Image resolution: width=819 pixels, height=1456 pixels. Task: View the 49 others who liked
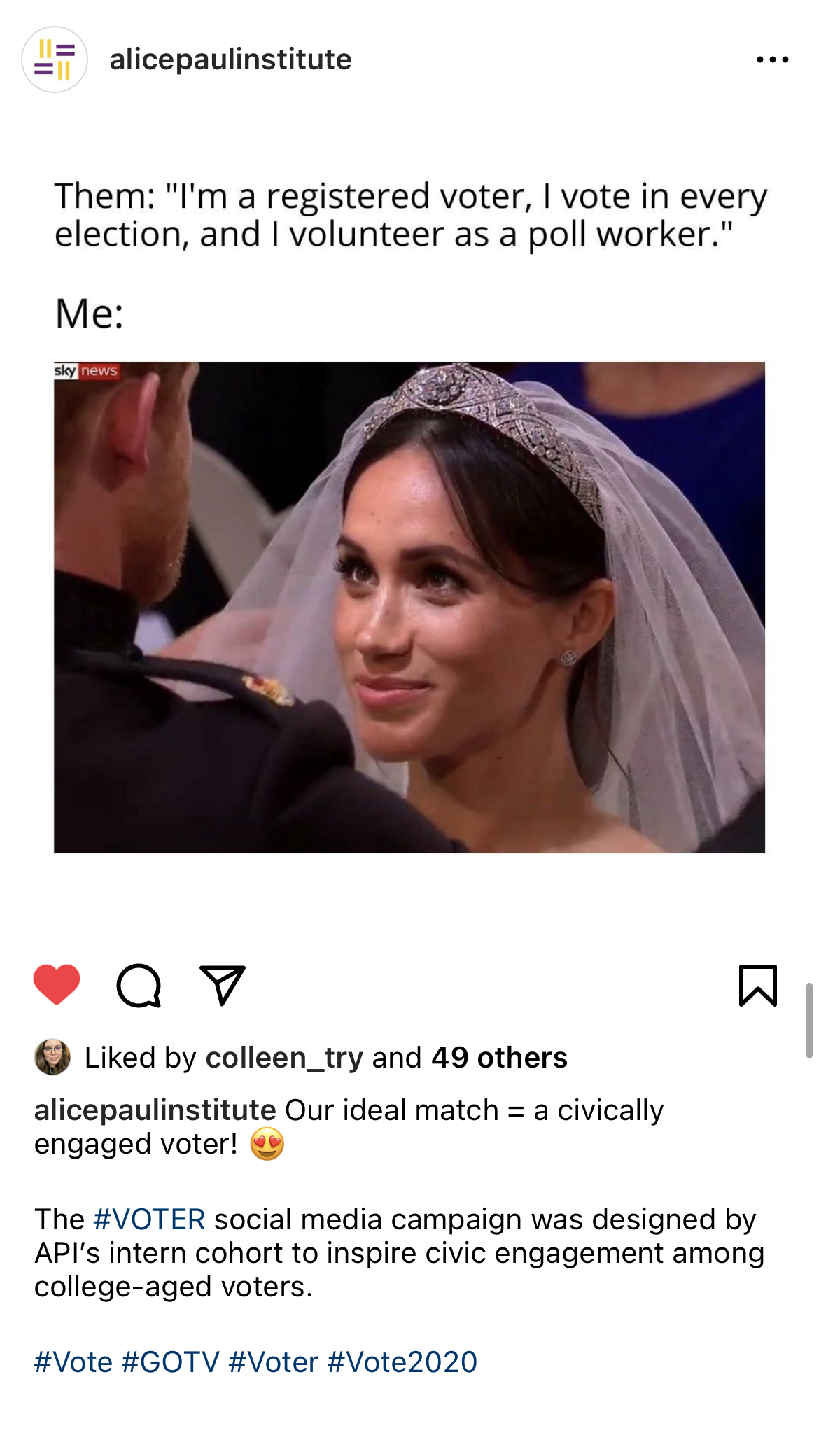[x=499, y=1057]
